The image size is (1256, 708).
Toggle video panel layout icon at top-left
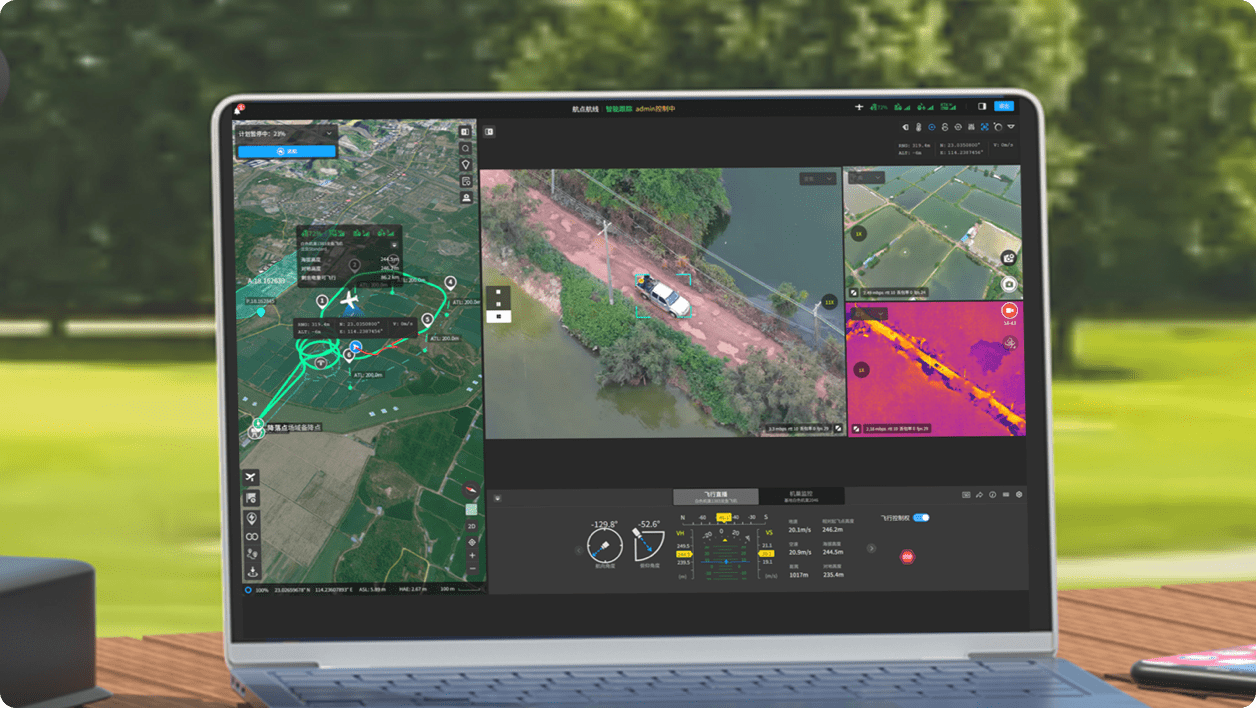(x=490, y=131)
